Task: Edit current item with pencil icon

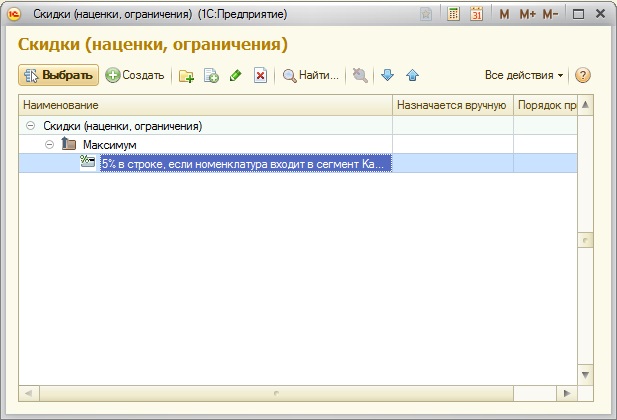Action: click(x=236, y=76)
